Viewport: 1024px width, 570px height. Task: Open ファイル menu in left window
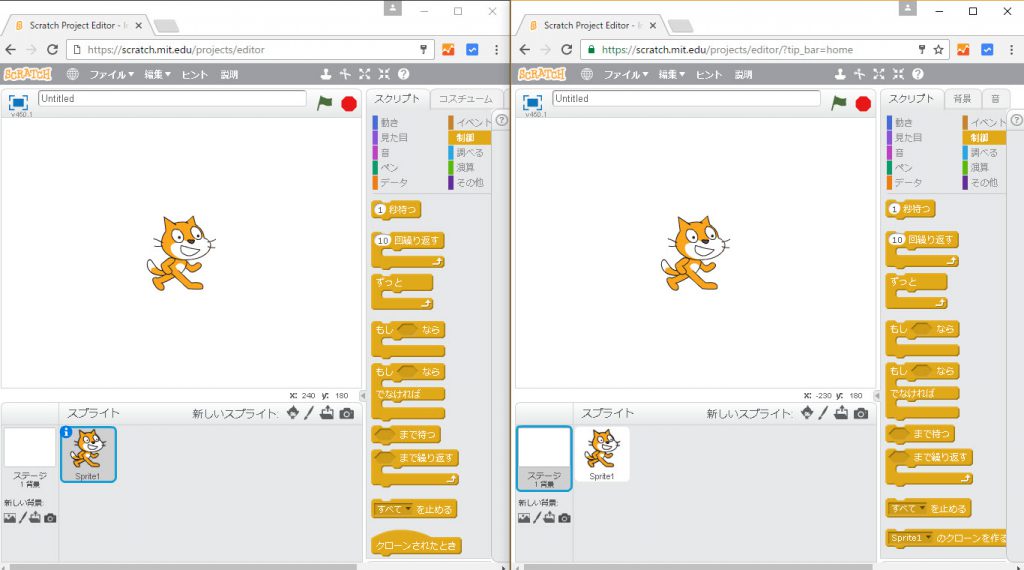tap(111, 74)
